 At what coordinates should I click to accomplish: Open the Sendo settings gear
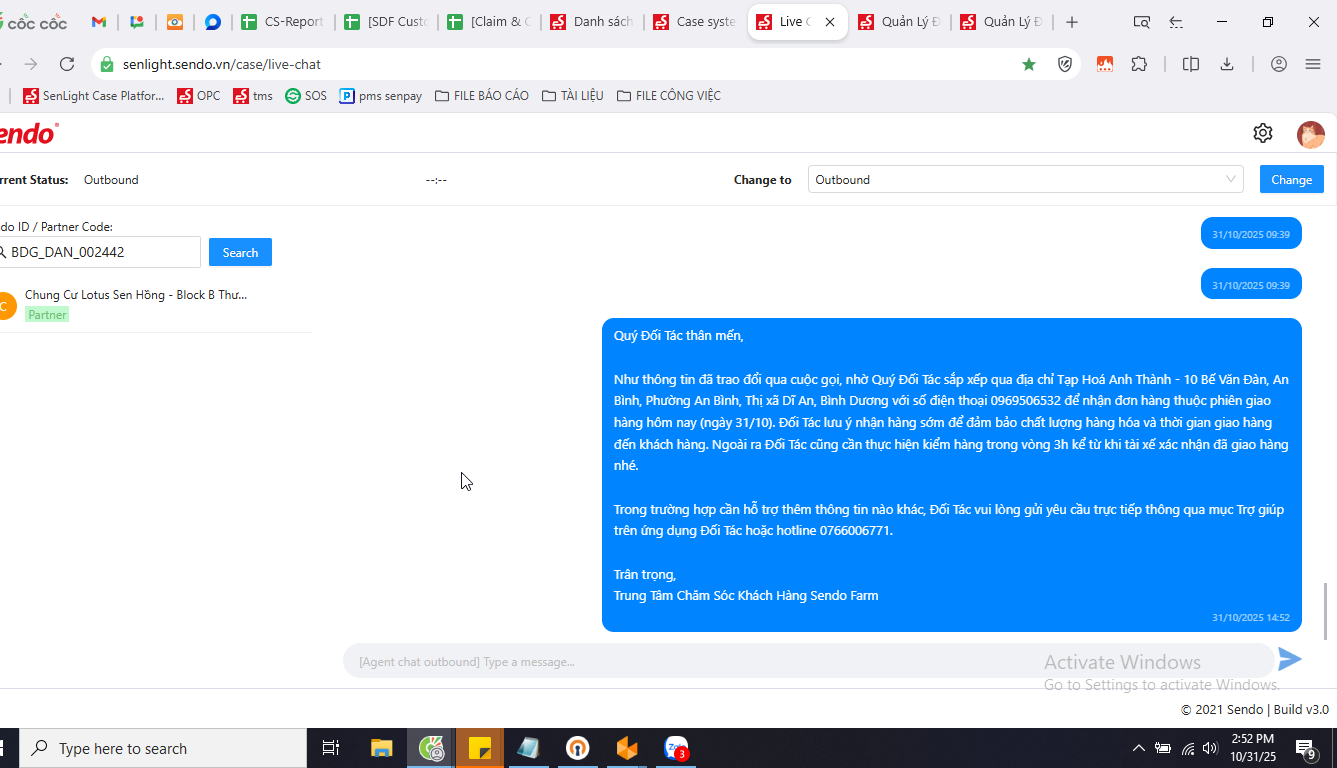pos(1263,133)
